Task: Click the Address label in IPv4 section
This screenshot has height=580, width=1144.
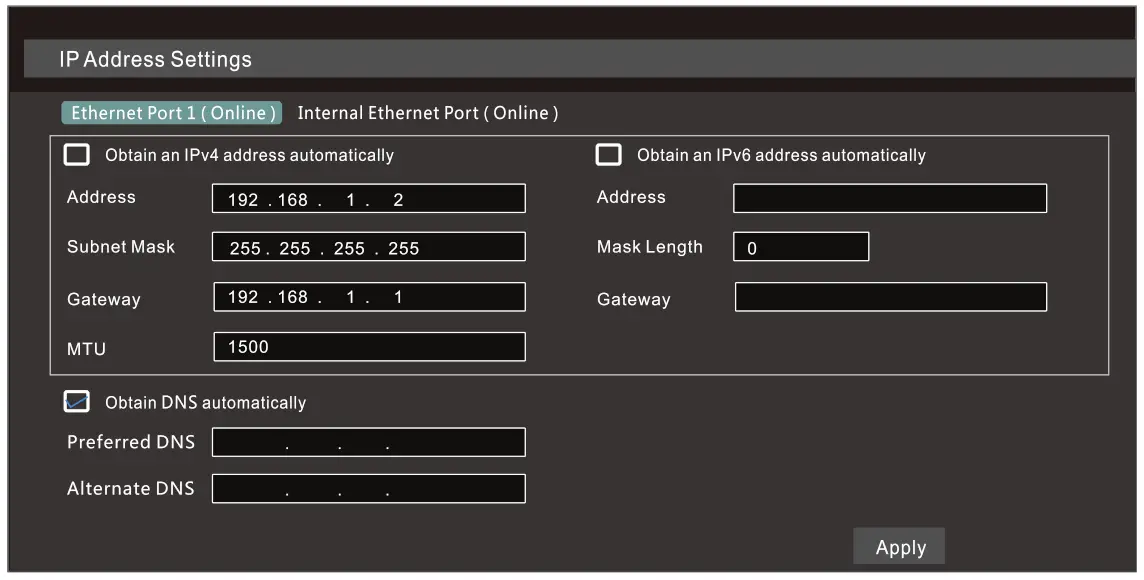Action: point(100,197)
